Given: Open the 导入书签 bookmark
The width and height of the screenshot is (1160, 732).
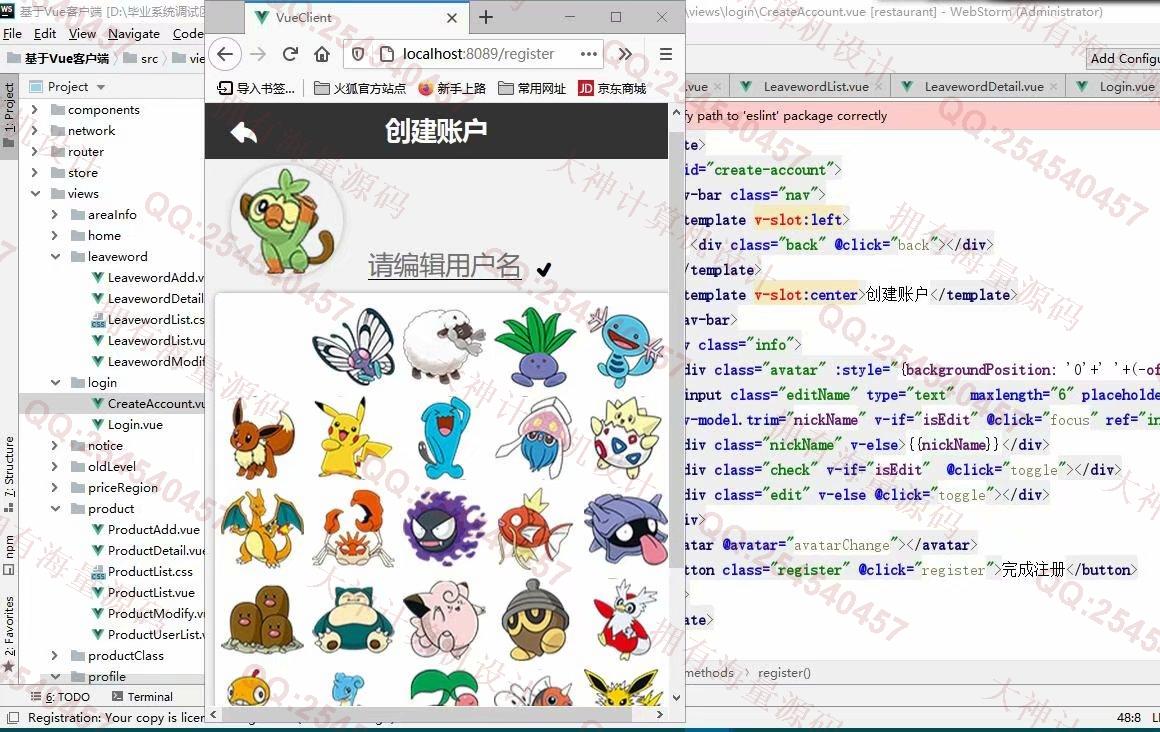Looking at the screenshot, I should 256,88.
